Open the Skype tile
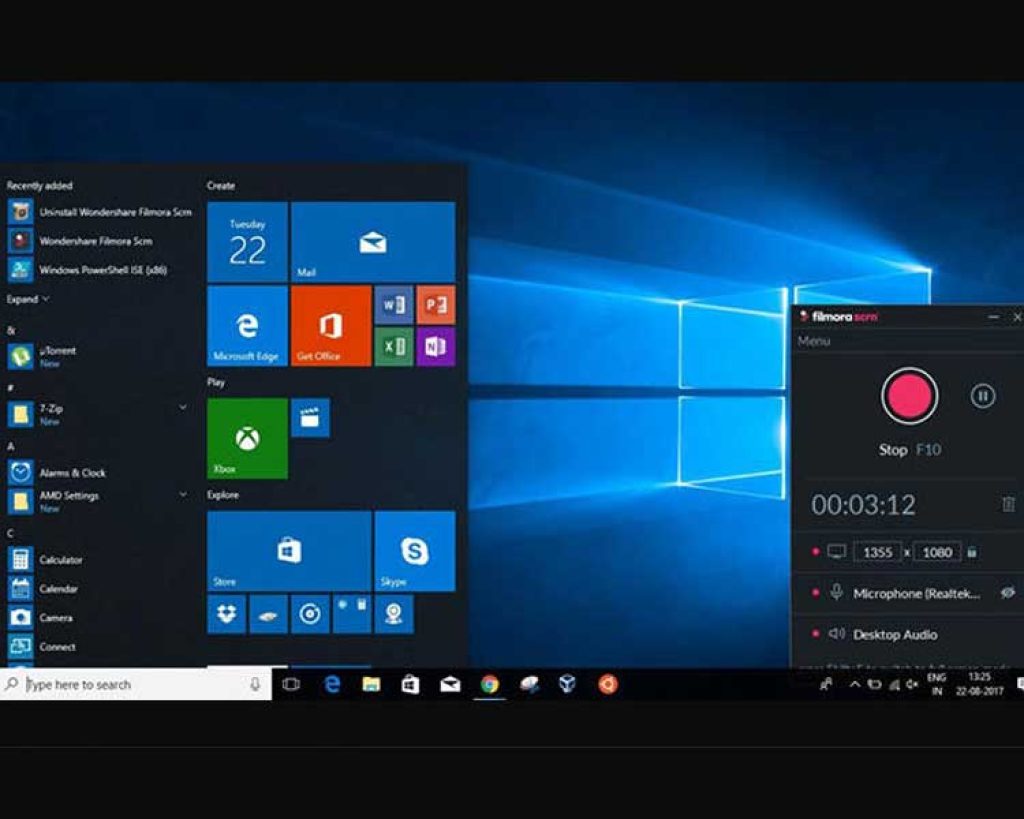The width and height of the screenshot is (1024, 819). coord(414,550)
